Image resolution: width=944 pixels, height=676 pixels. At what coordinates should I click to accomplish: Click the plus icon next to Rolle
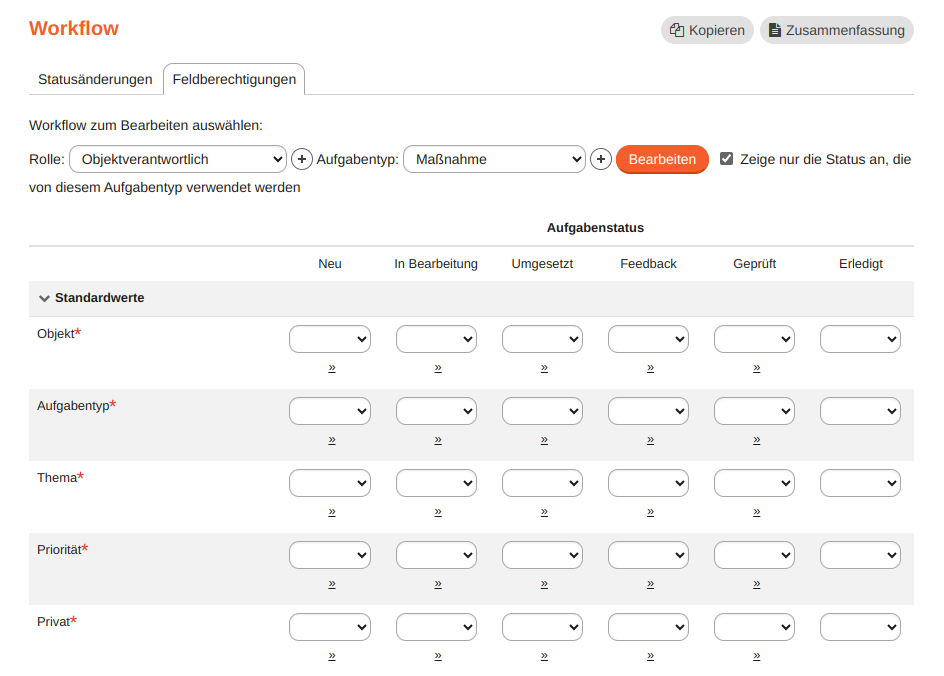302,159
